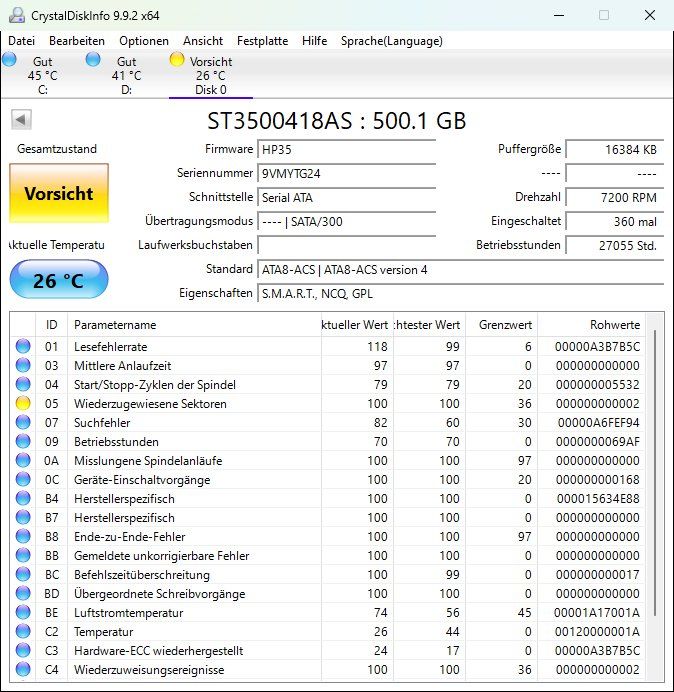Screen dimensions: 674x692
Task: Click the Rohwerte column header
Action: 591,325
